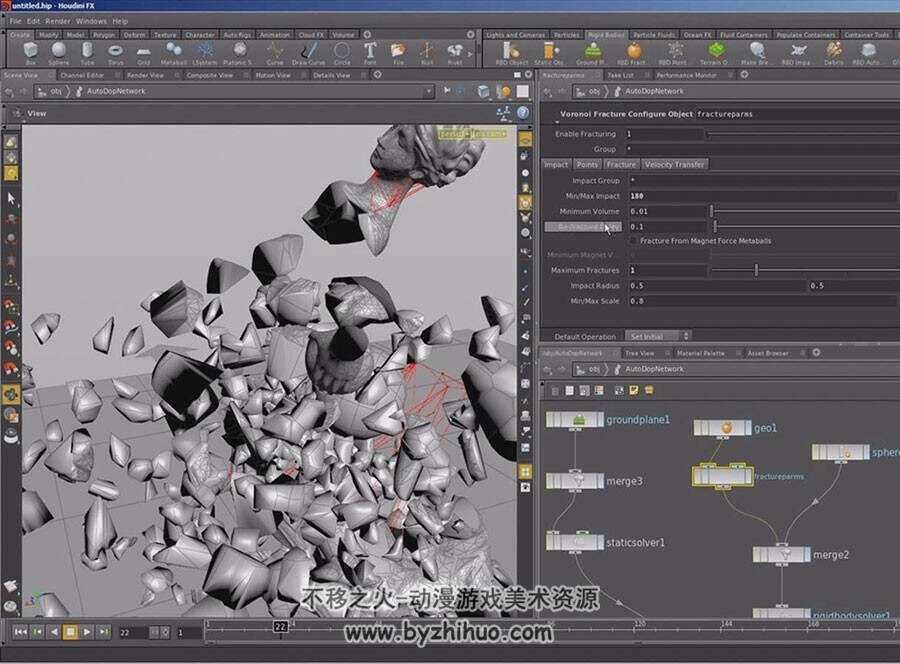Create a Box from the Create shelf

[31, 53]
